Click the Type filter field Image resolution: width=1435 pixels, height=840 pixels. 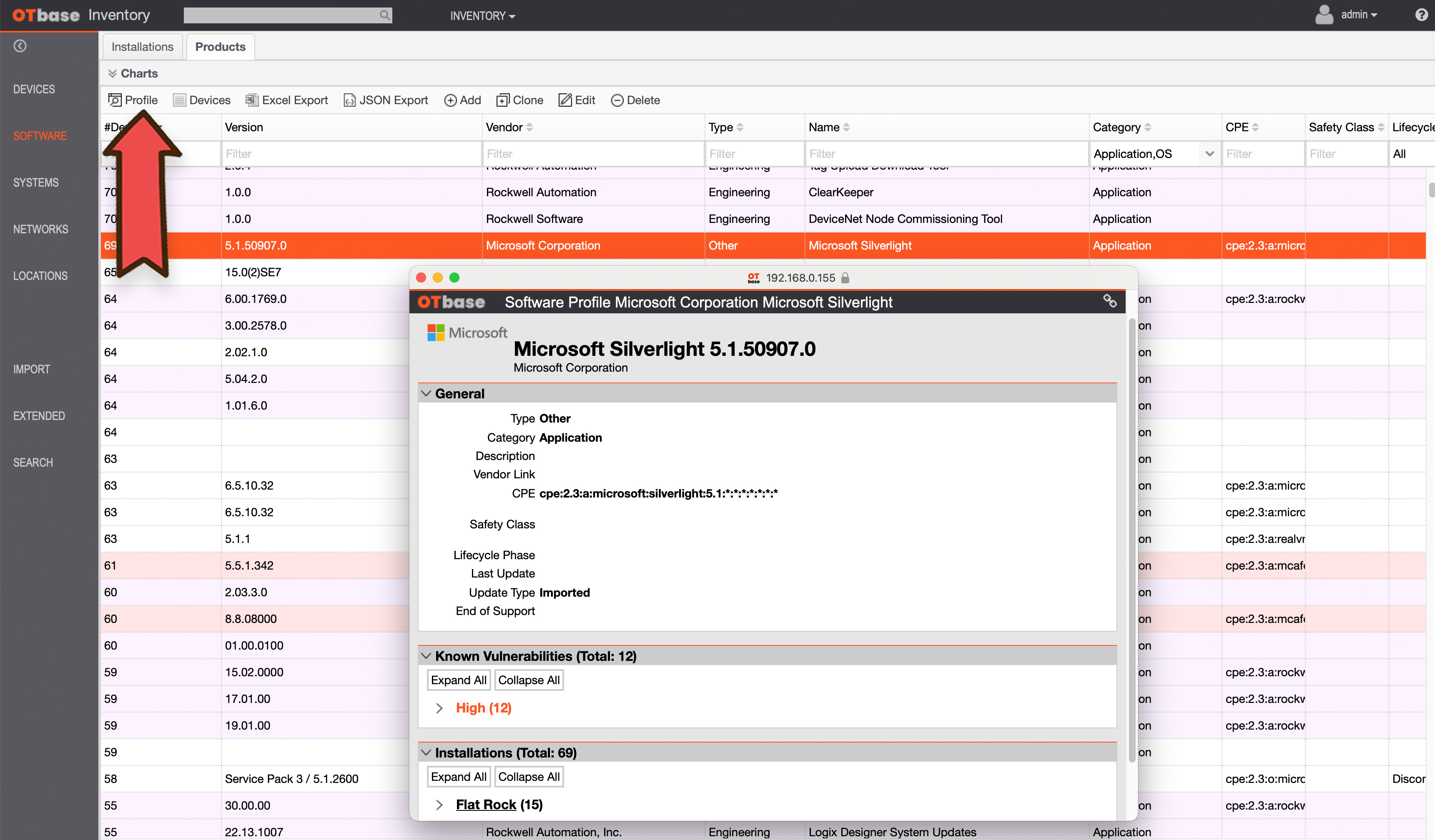click(x=755, y=154)
